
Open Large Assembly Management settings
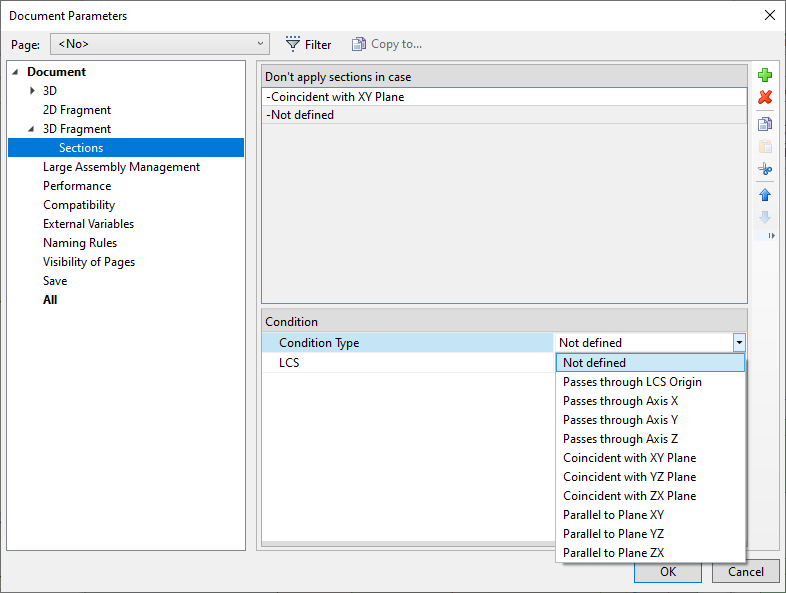(121, 167)
